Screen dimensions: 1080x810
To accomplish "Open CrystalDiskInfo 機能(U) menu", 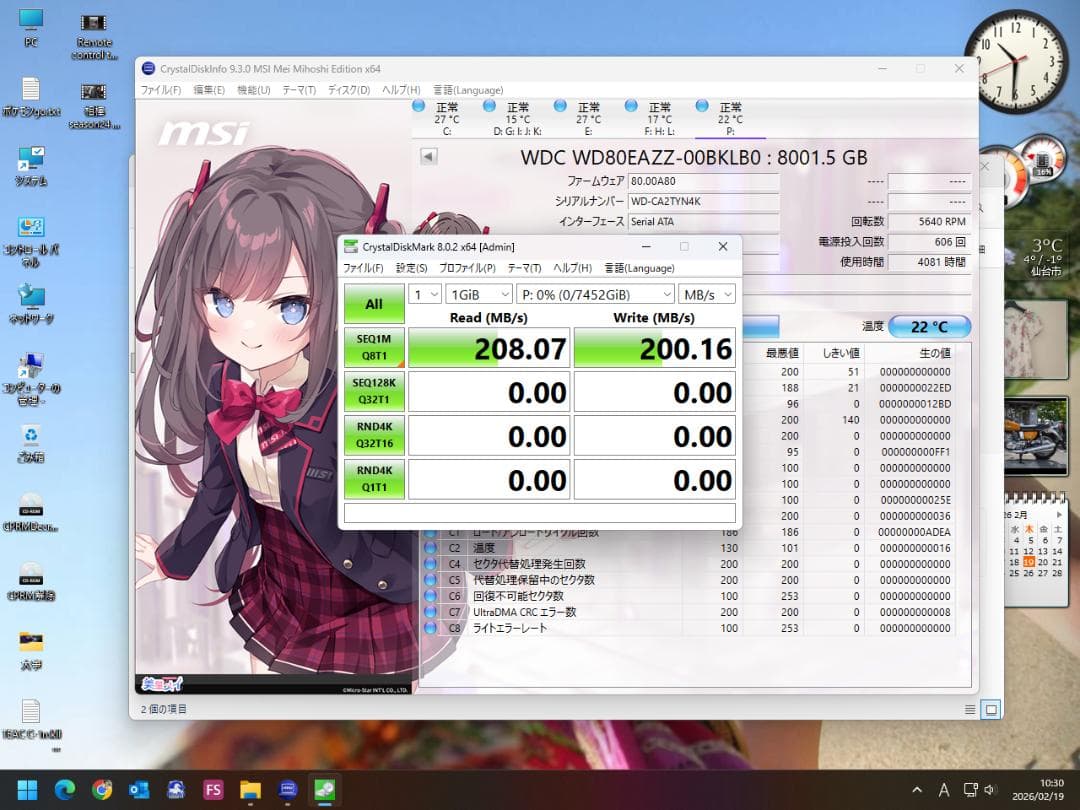I will [253, 90].
